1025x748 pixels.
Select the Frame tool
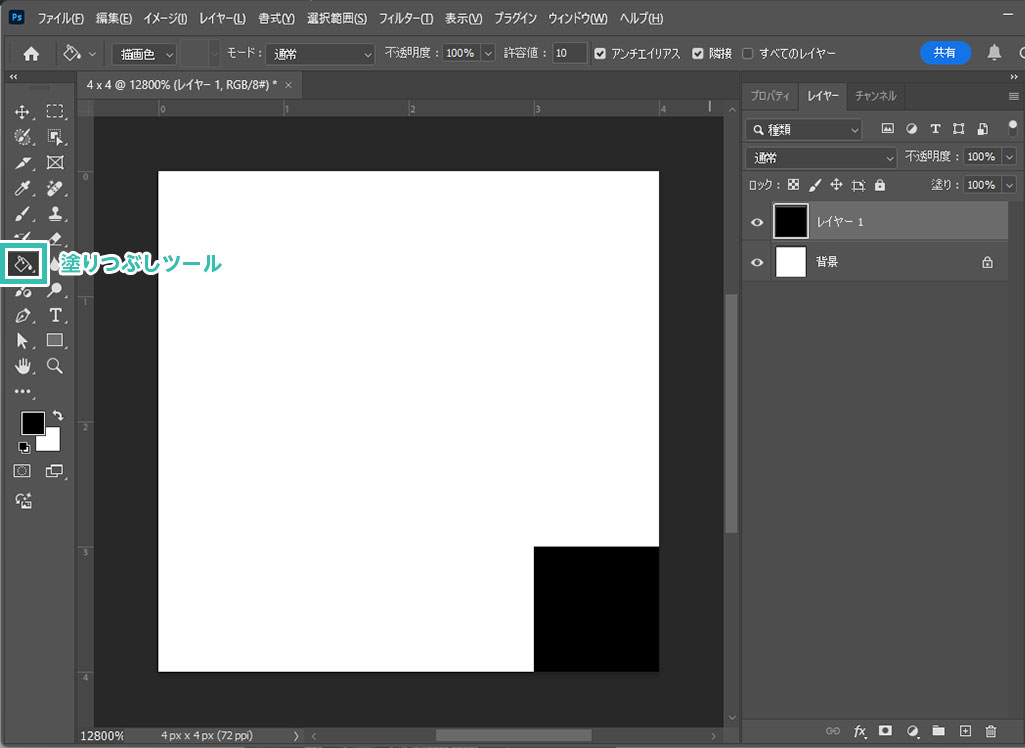click(55, 163)
